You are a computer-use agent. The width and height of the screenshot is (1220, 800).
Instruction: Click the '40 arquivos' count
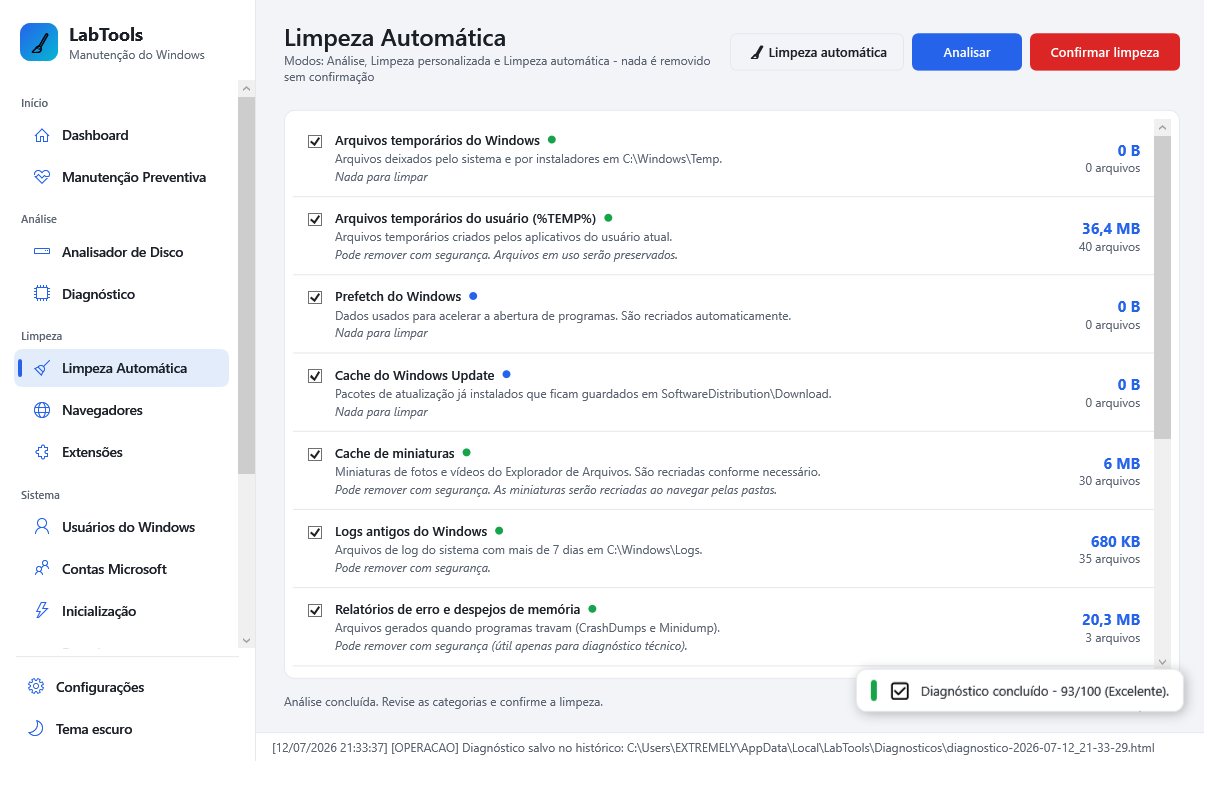point(1109,247)
